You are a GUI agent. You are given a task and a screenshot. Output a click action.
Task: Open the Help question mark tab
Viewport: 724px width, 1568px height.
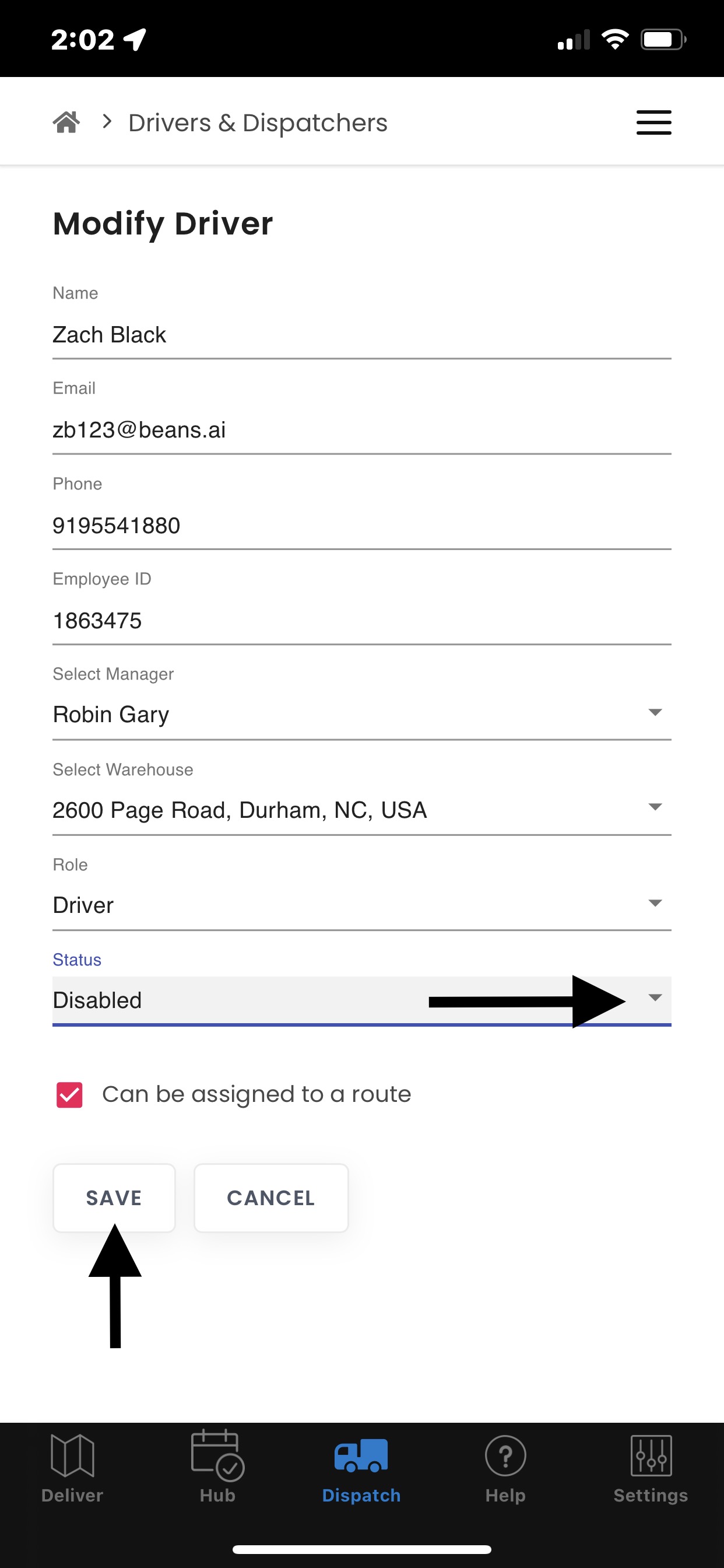coord(505,1468)
